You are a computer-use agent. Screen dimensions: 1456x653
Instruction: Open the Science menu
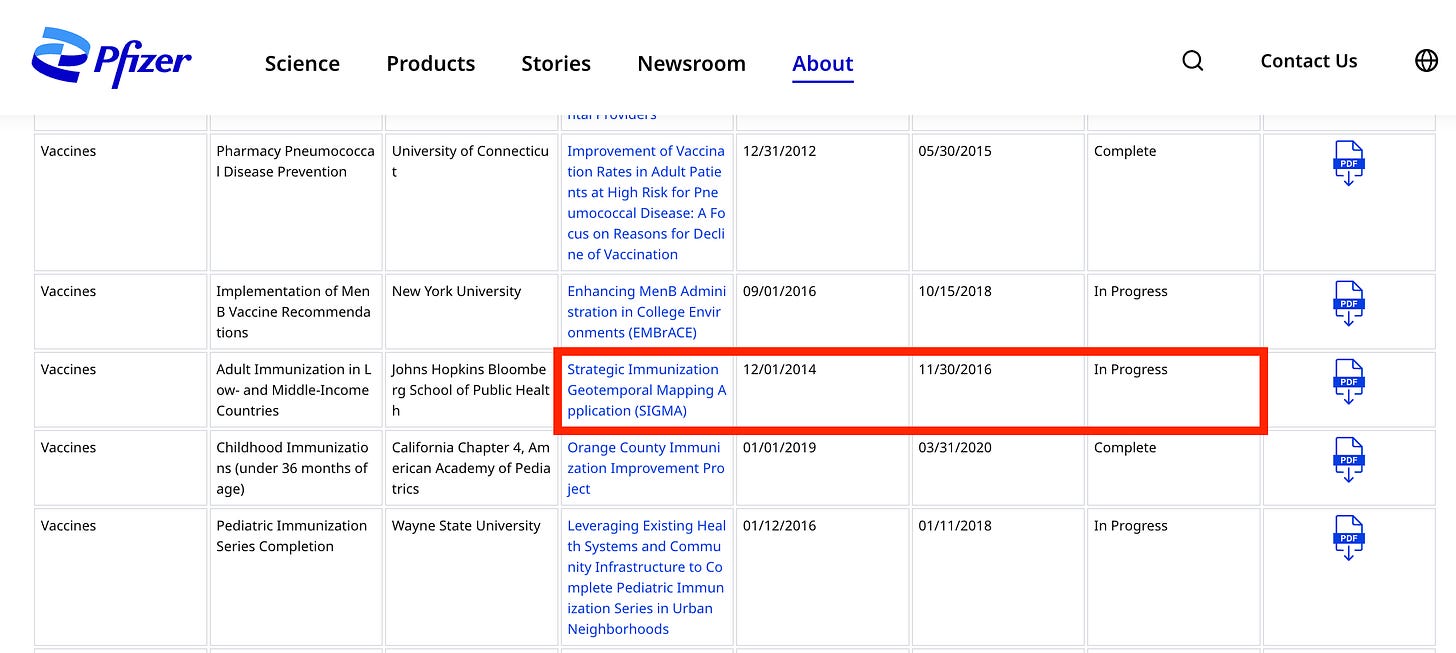click(x=302, y=63)
